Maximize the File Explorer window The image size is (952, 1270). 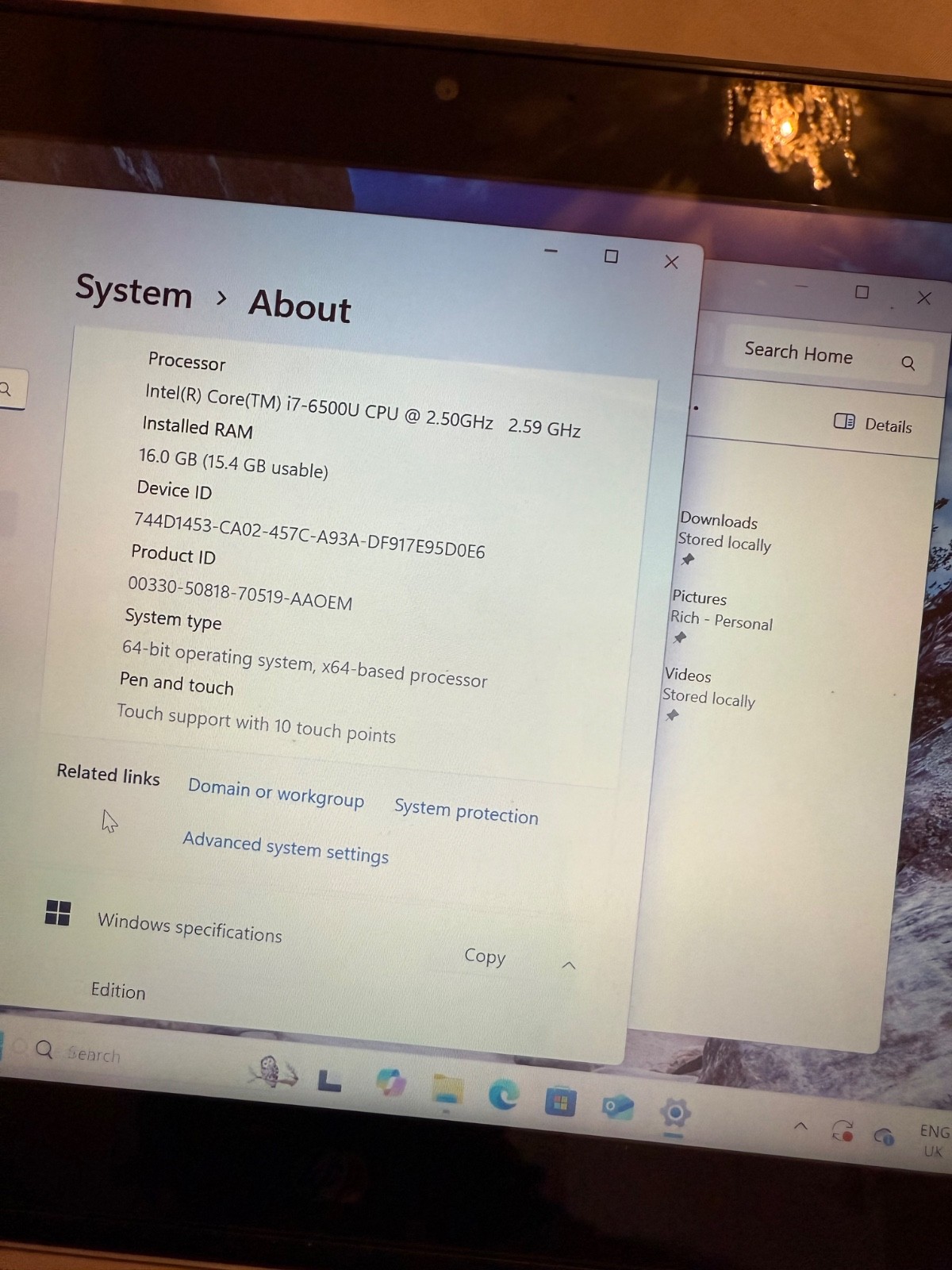coord(862,291)
